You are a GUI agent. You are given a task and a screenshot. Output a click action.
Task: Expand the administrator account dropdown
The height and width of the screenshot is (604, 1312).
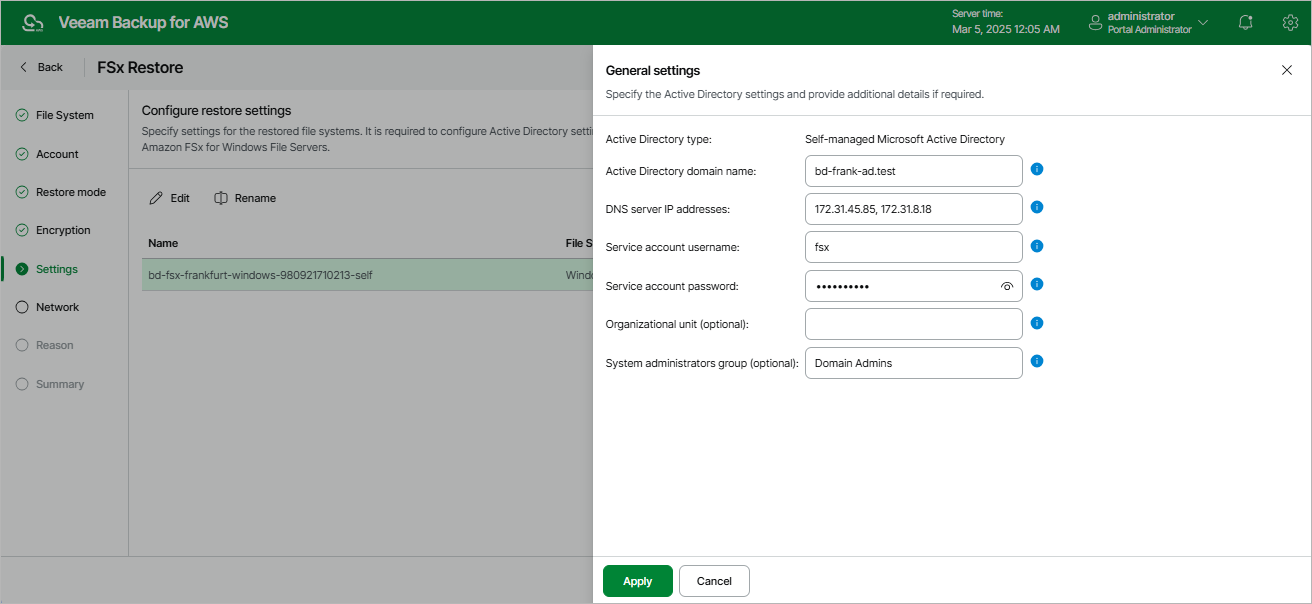pyautogui.click(x=1203, y=22)
